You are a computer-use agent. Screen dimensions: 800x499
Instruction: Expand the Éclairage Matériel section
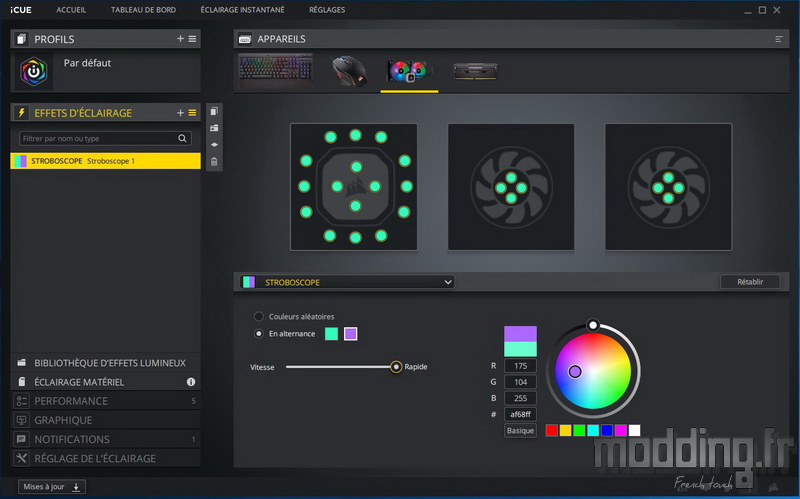[106, 382]
